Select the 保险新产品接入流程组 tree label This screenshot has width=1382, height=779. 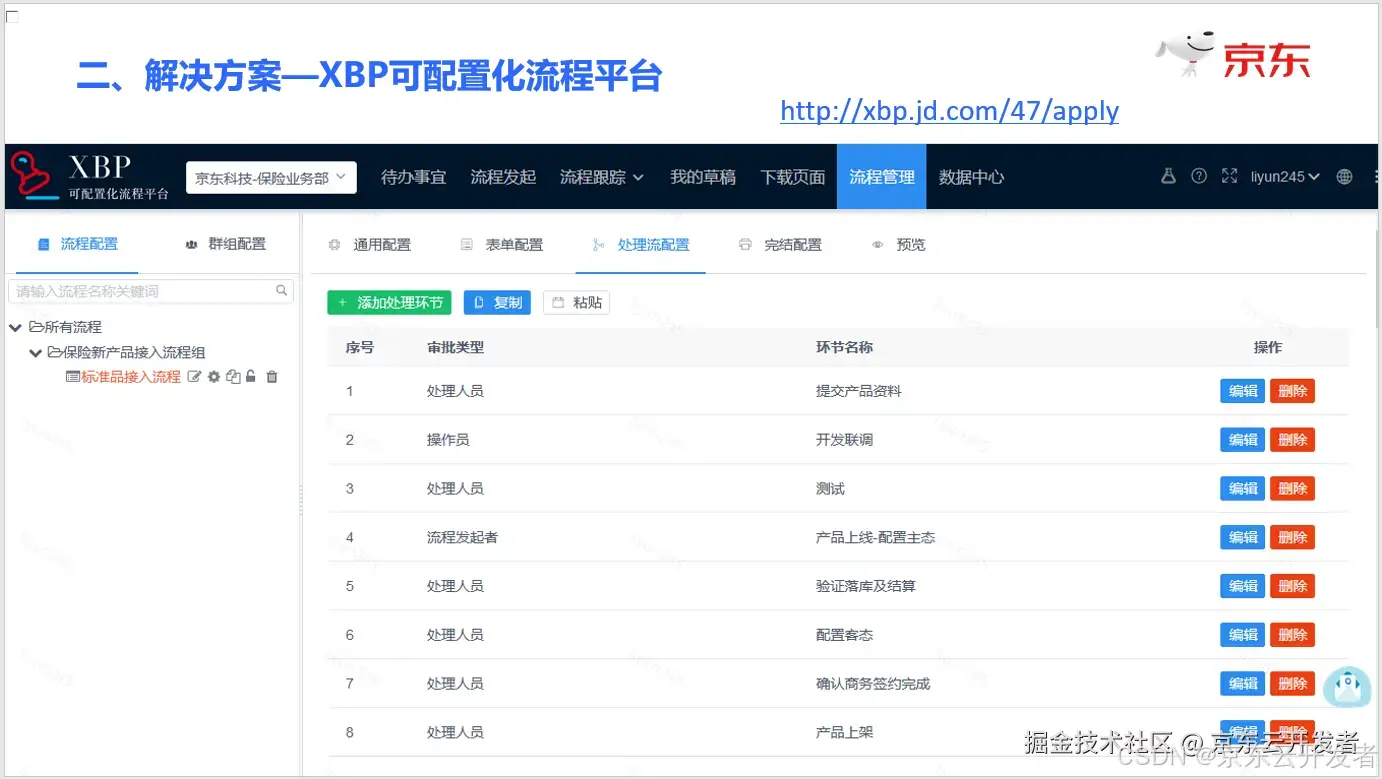pos(134,352)
